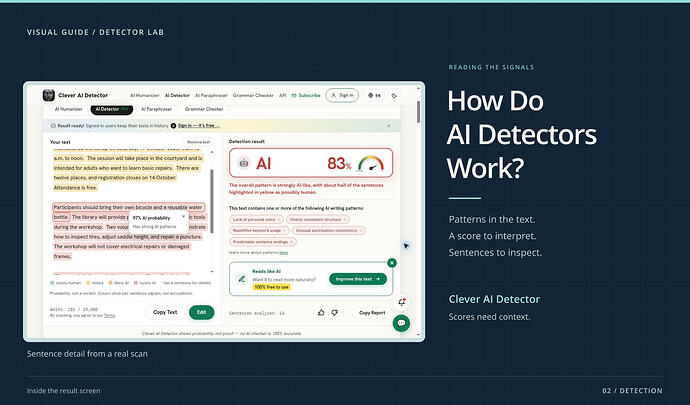This screenshot has width=690, height=405.
Task: Select the AI Detector pill tab
Action: [112, 109]
